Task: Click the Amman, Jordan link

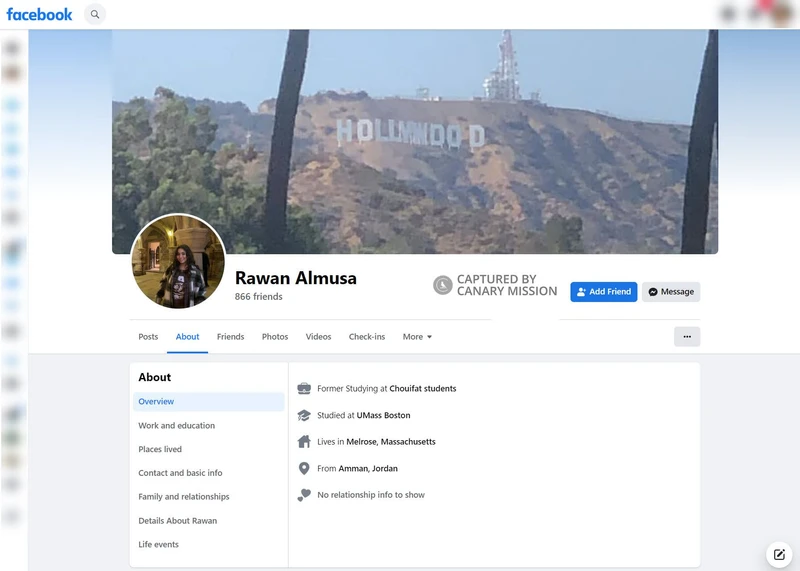Action: (368, 468)
